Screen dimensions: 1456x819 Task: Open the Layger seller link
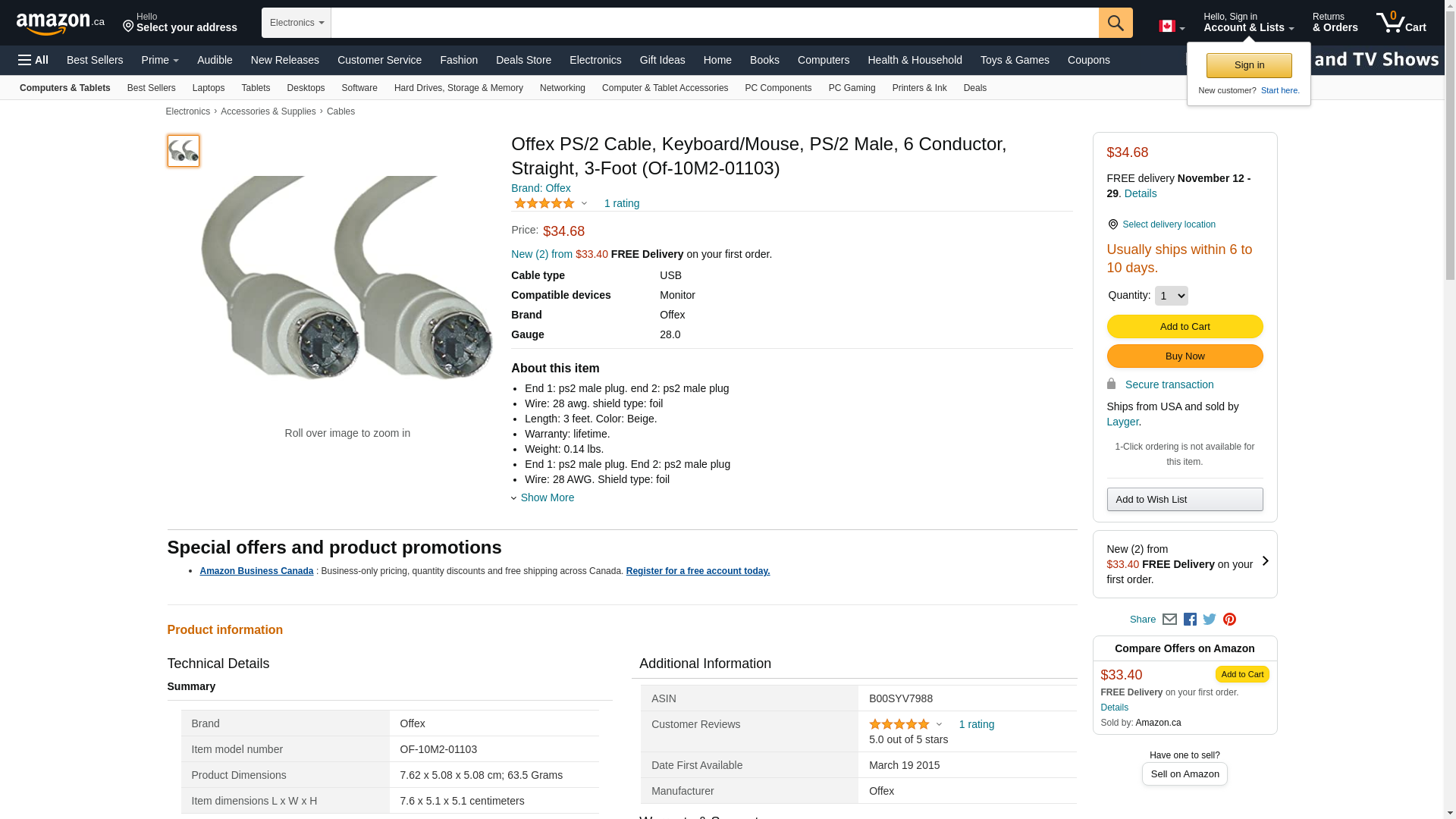click(x=1122, y=422)
